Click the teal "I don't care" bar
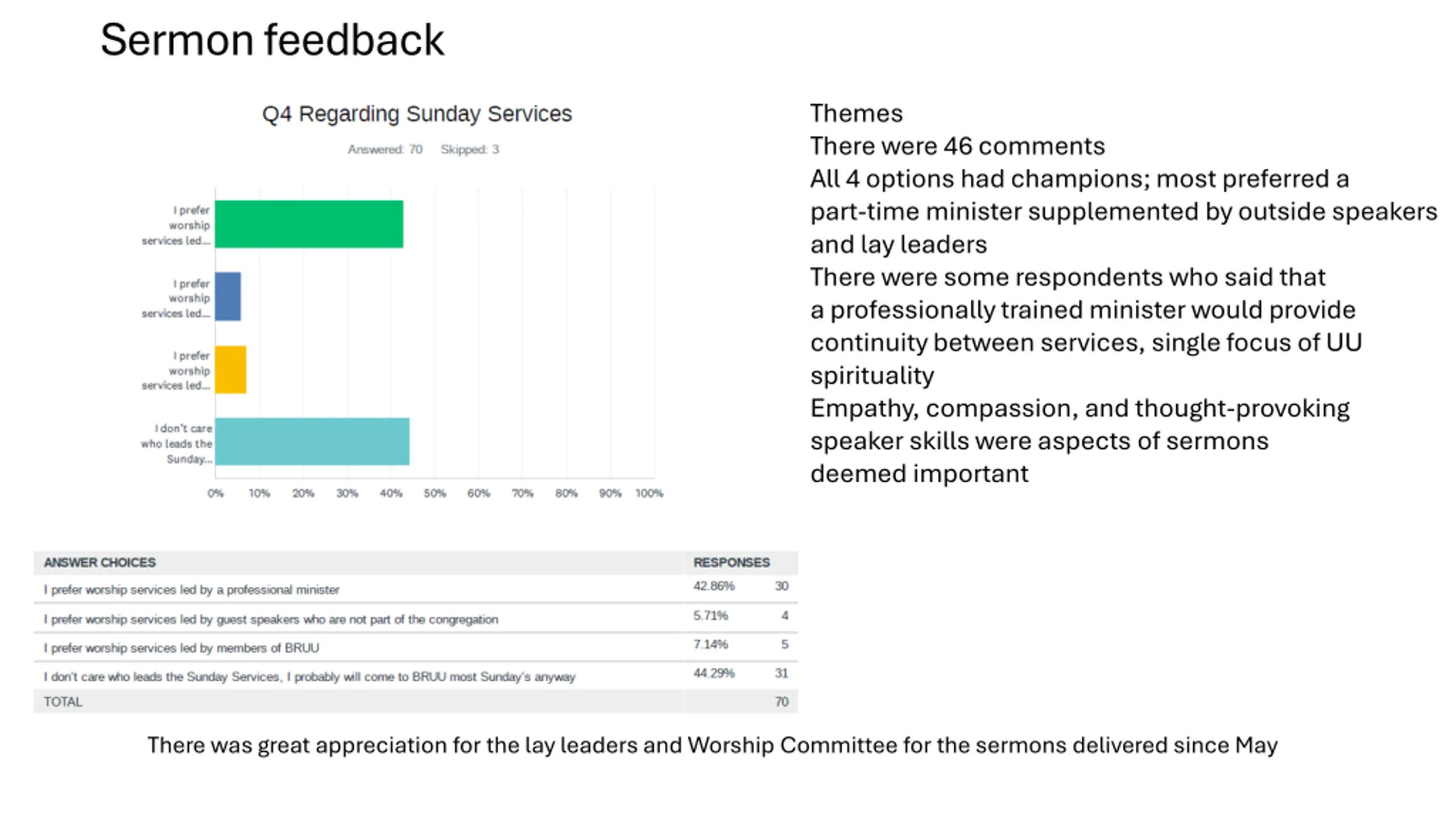 [312, 441]
